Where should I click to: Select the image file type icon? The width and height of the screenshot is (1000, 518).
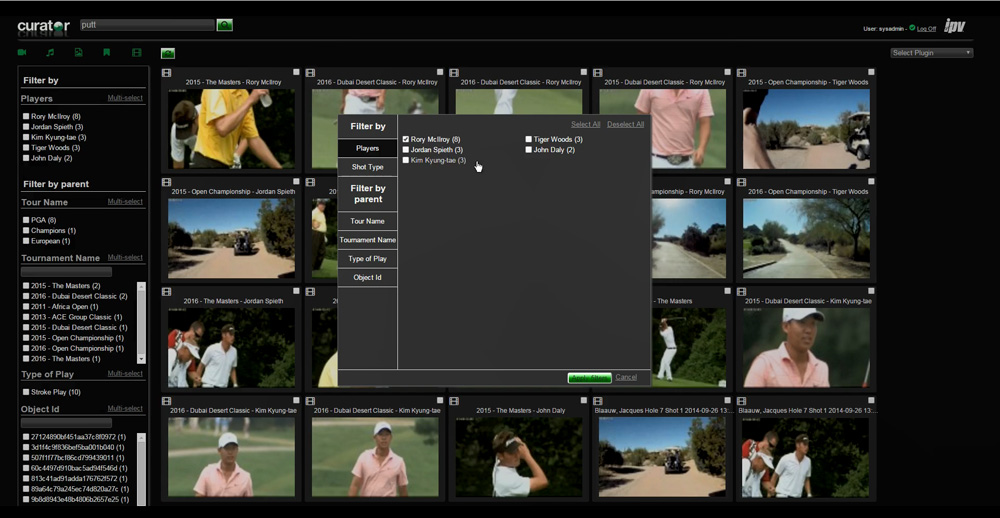(78, 52)
